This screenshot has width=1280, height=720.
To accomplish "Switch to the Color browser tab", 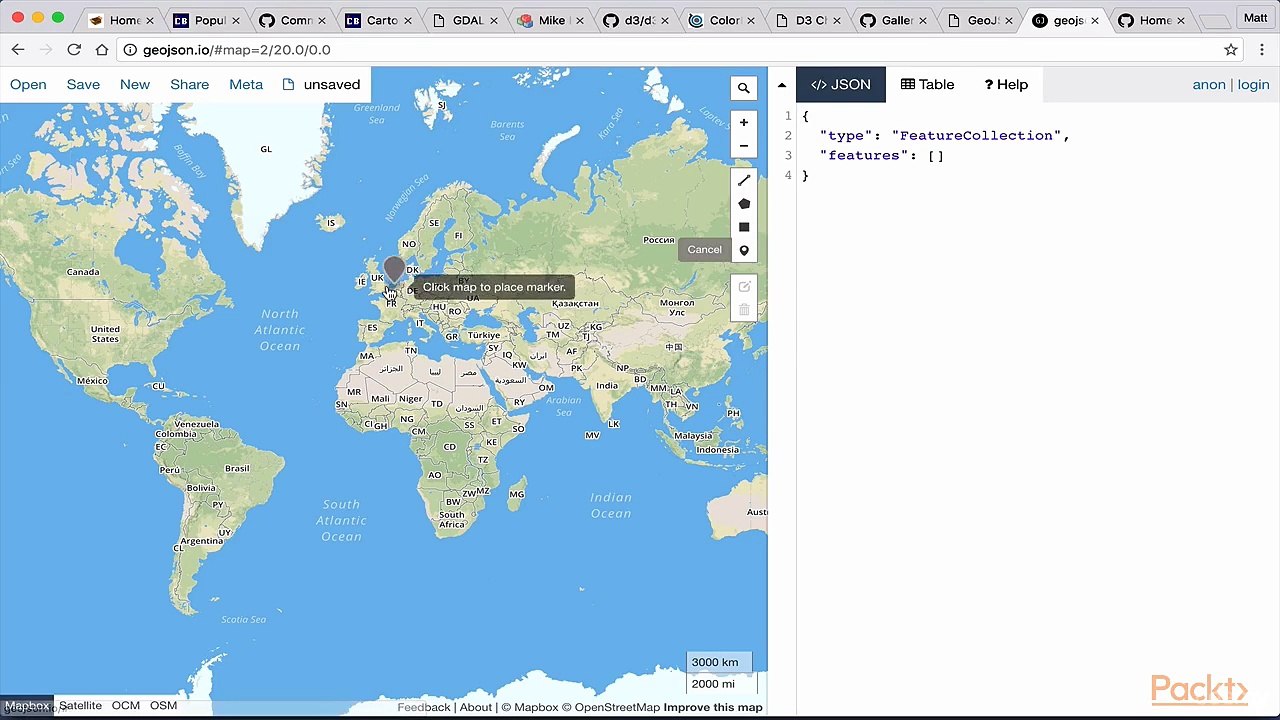I will click(x=725, y=20).
